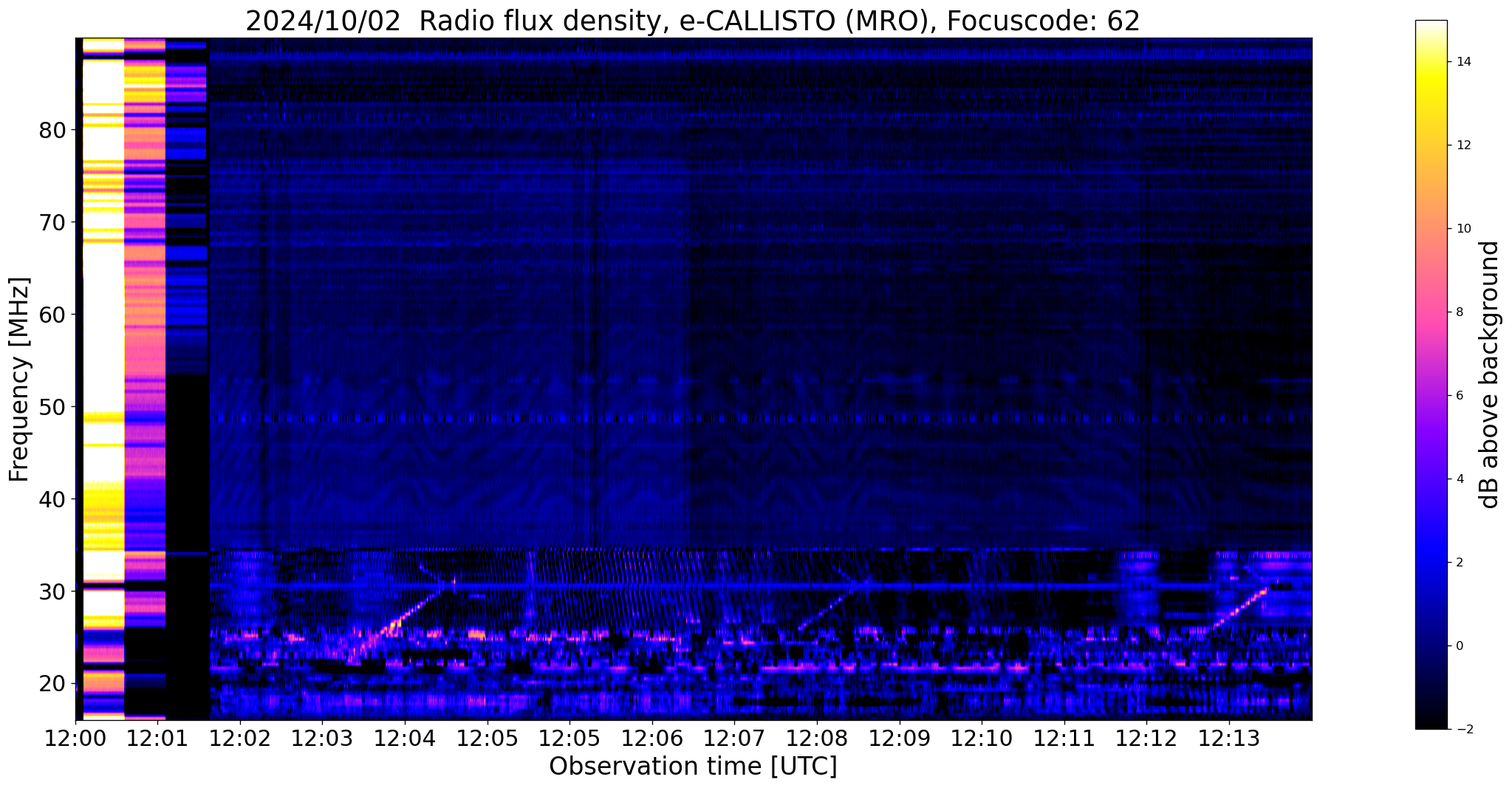This screenshot has width=1512, height=788.
Task: Click the 8 dB colorbar tick value
Action: tap(1460, 312)
